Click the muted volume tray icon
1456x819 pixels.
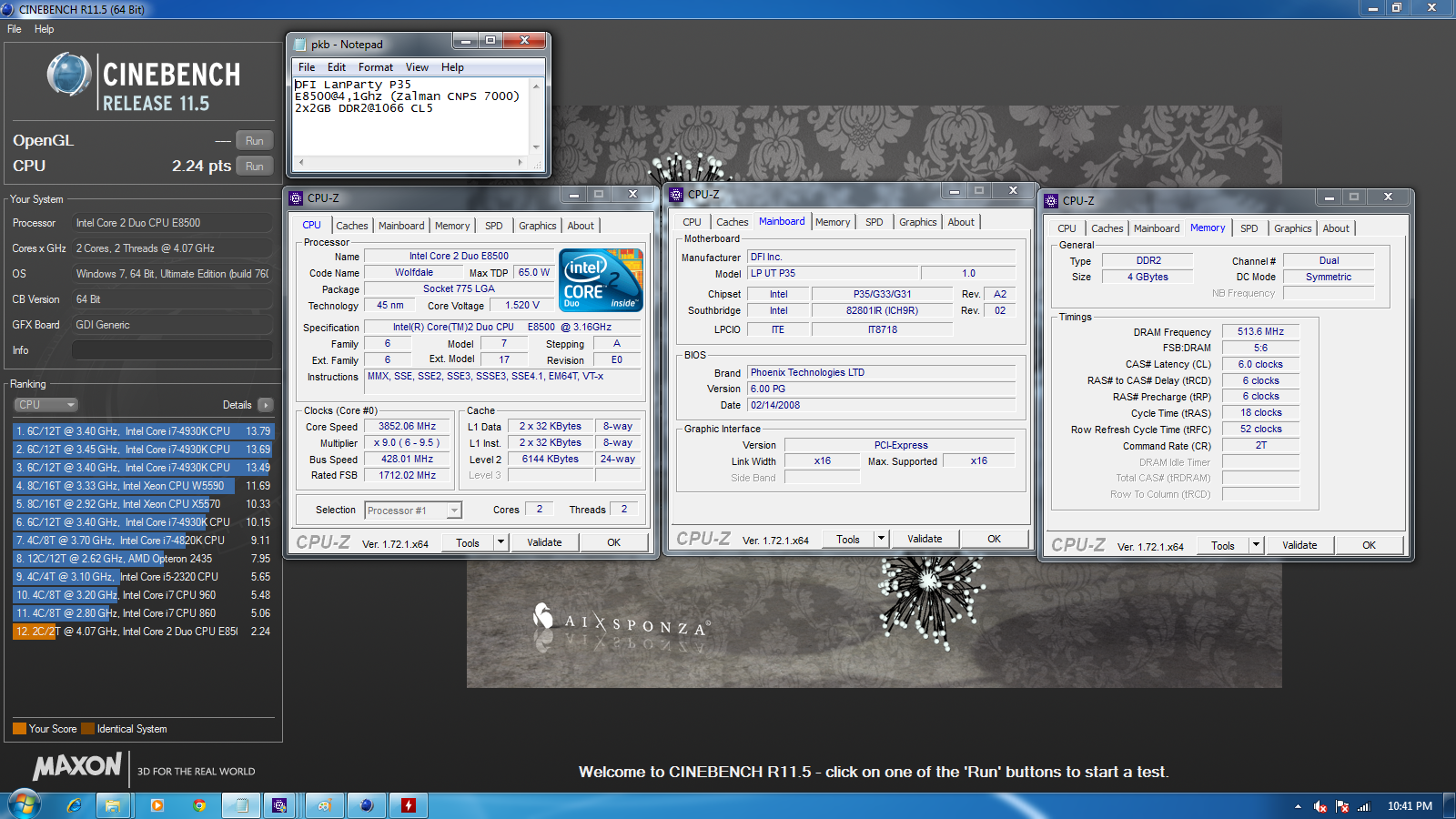tap(1320, 806)
